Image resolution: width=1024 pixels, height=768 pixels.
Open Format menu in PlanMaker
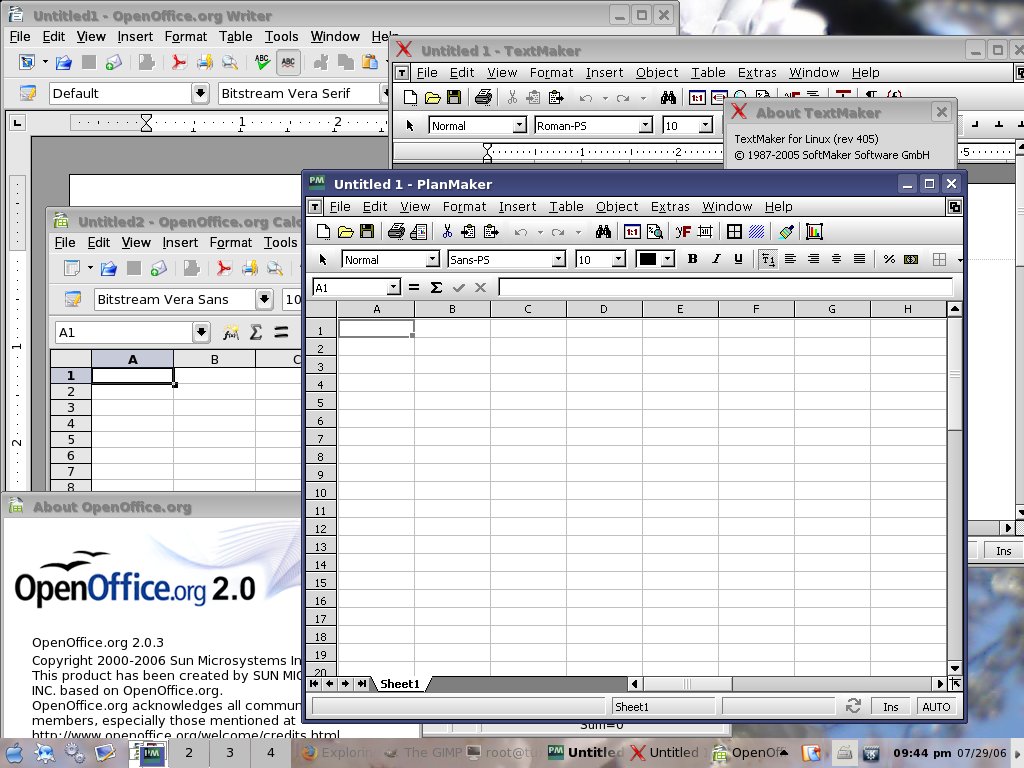(464, 206)
